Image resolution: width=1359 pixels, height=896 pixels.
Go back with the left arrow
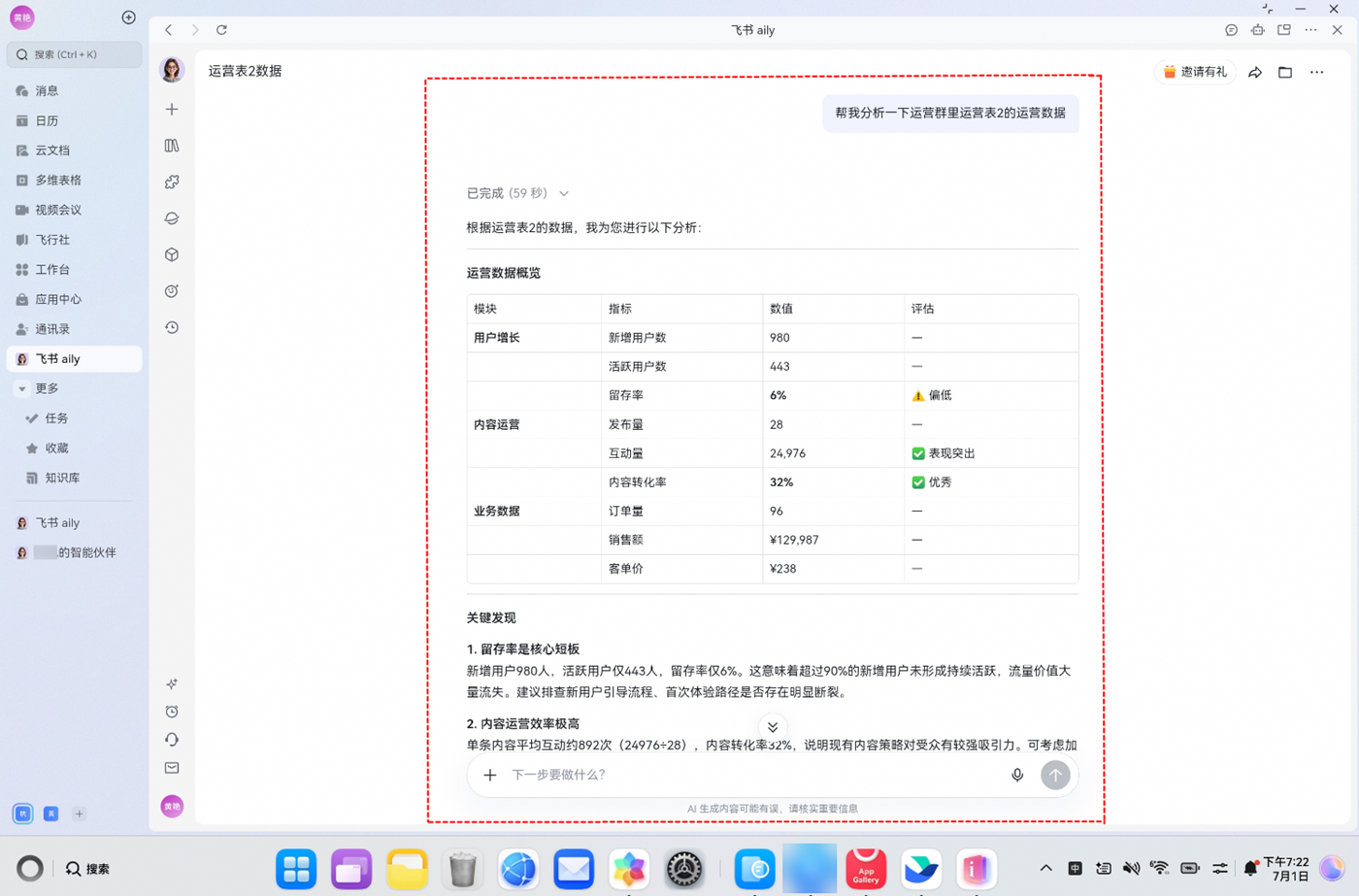click(168, 30)
